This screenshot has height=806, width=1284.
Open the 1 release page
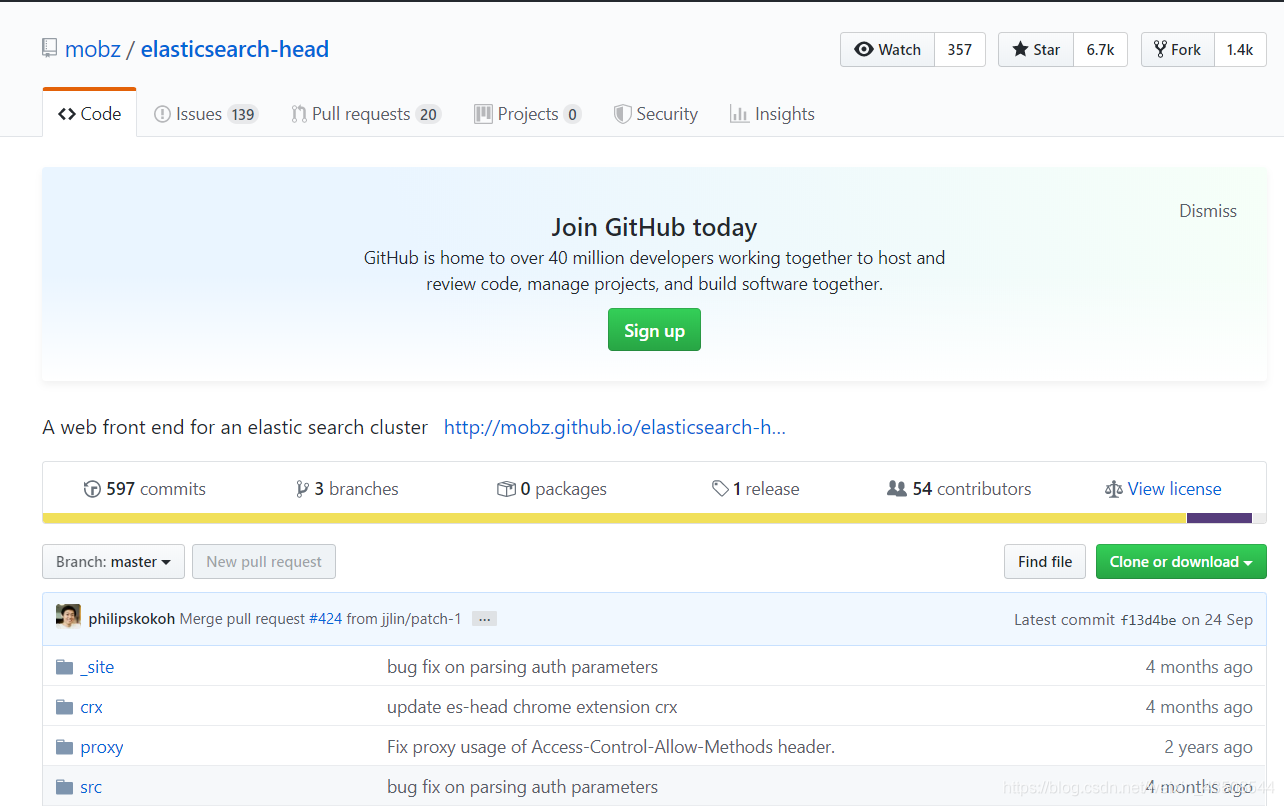pos(756,489)
